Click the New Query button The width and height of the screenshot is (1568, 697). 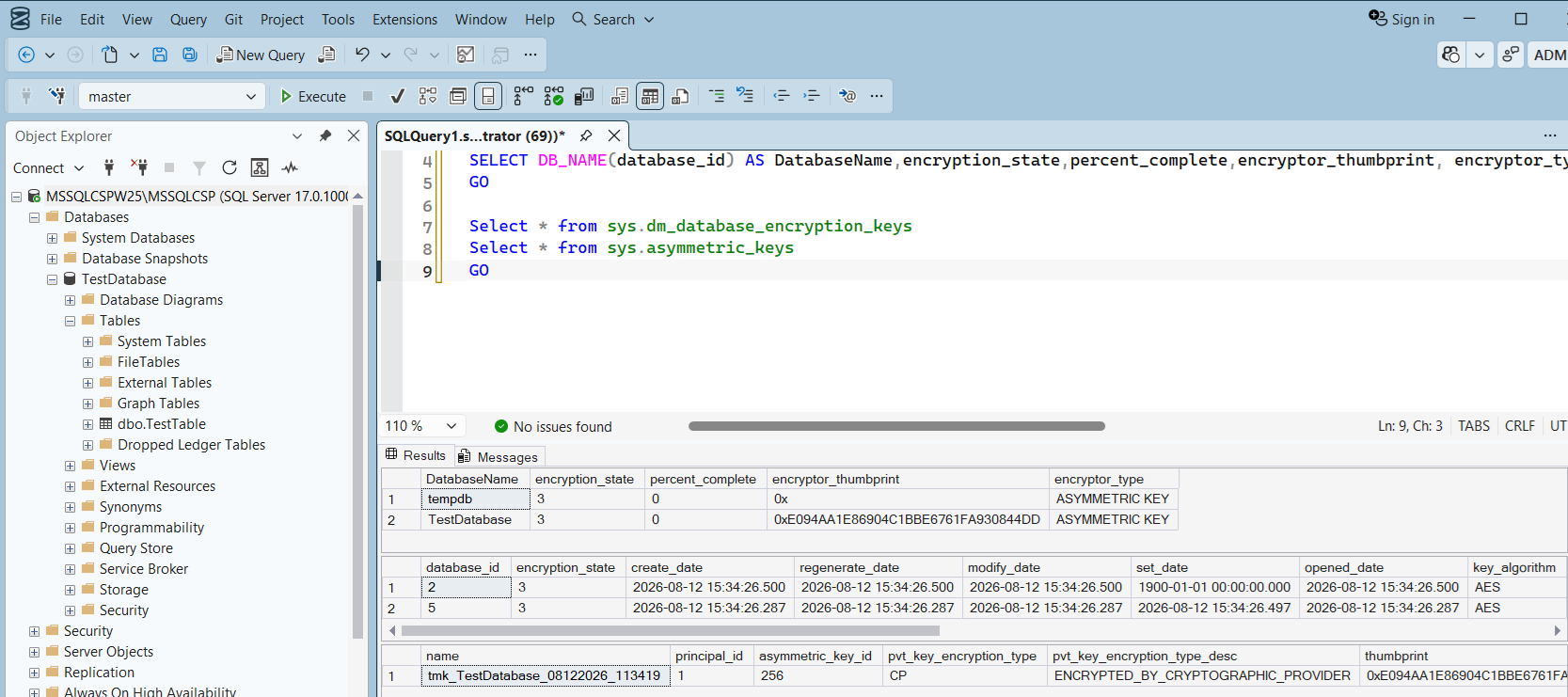[261, 55]
